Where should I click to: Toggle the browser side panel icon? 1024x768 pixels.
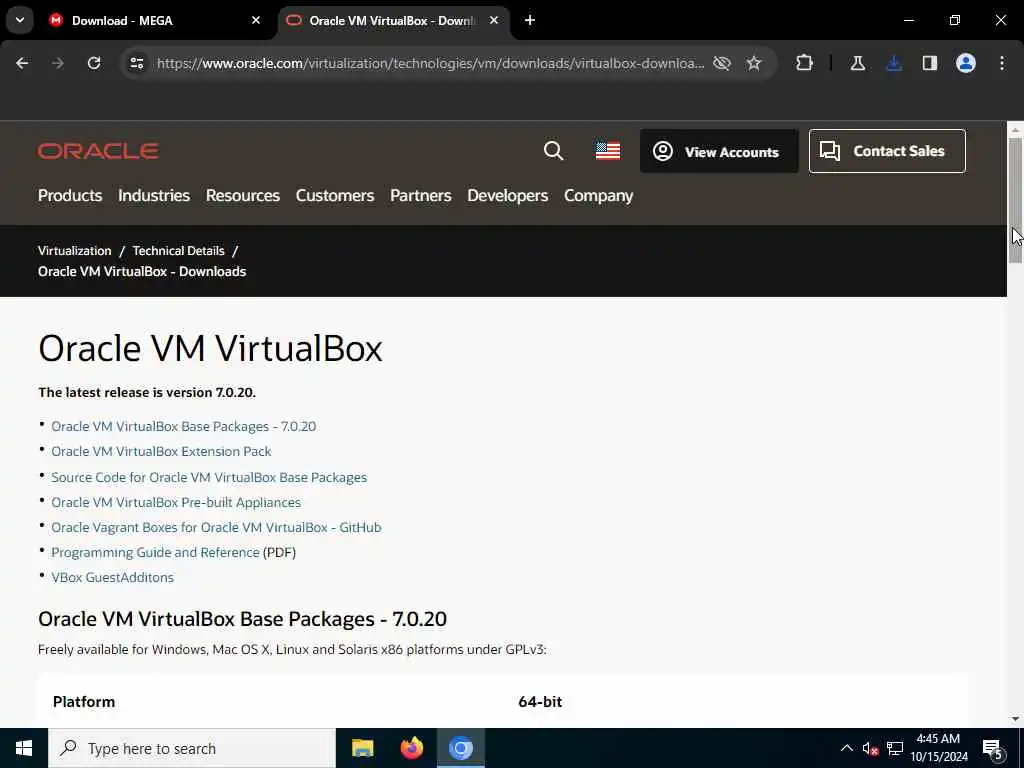930,63
